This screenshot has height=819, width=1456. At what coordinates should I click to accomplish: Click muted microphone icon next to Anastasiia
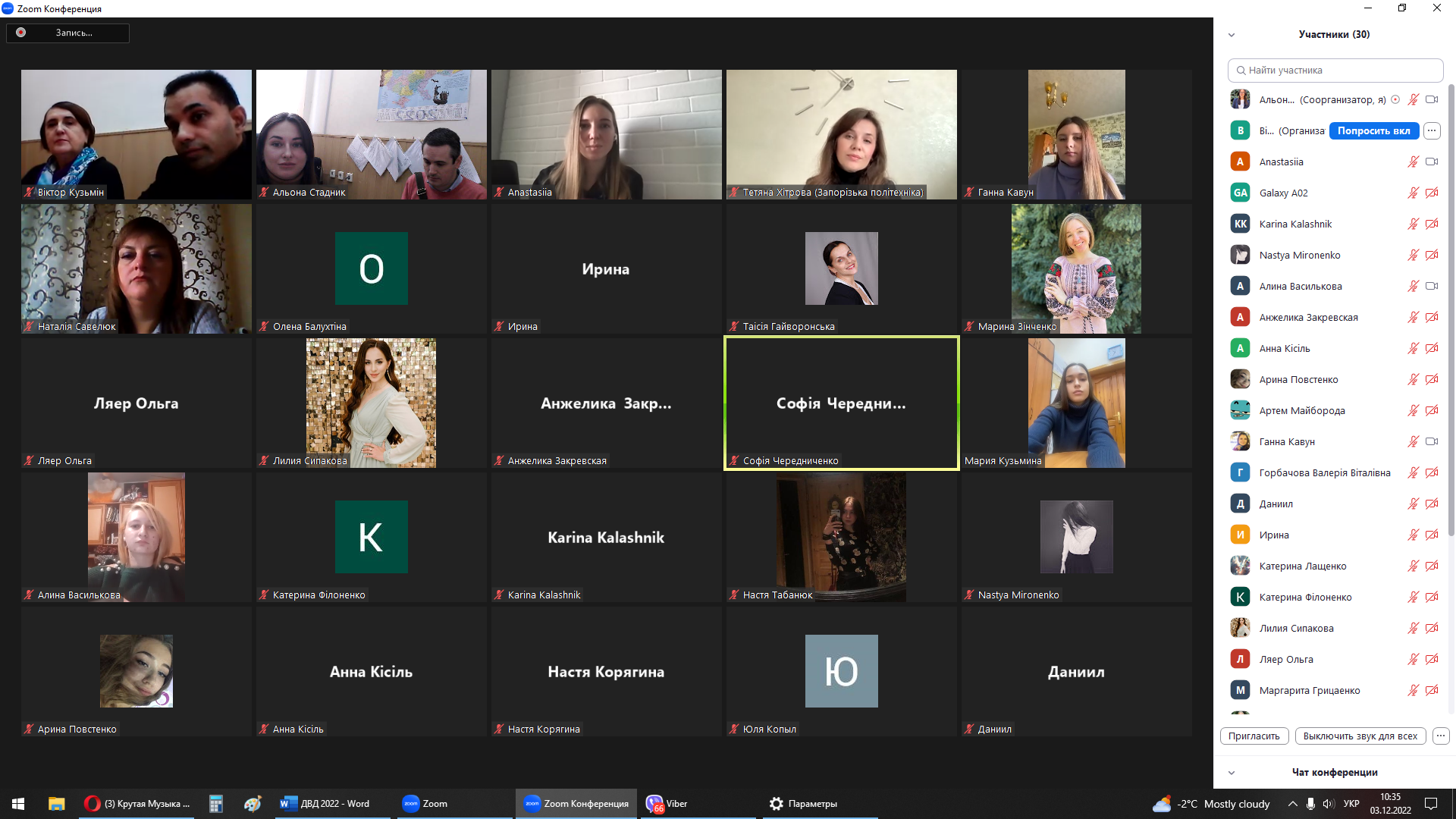pos(1413,162)
